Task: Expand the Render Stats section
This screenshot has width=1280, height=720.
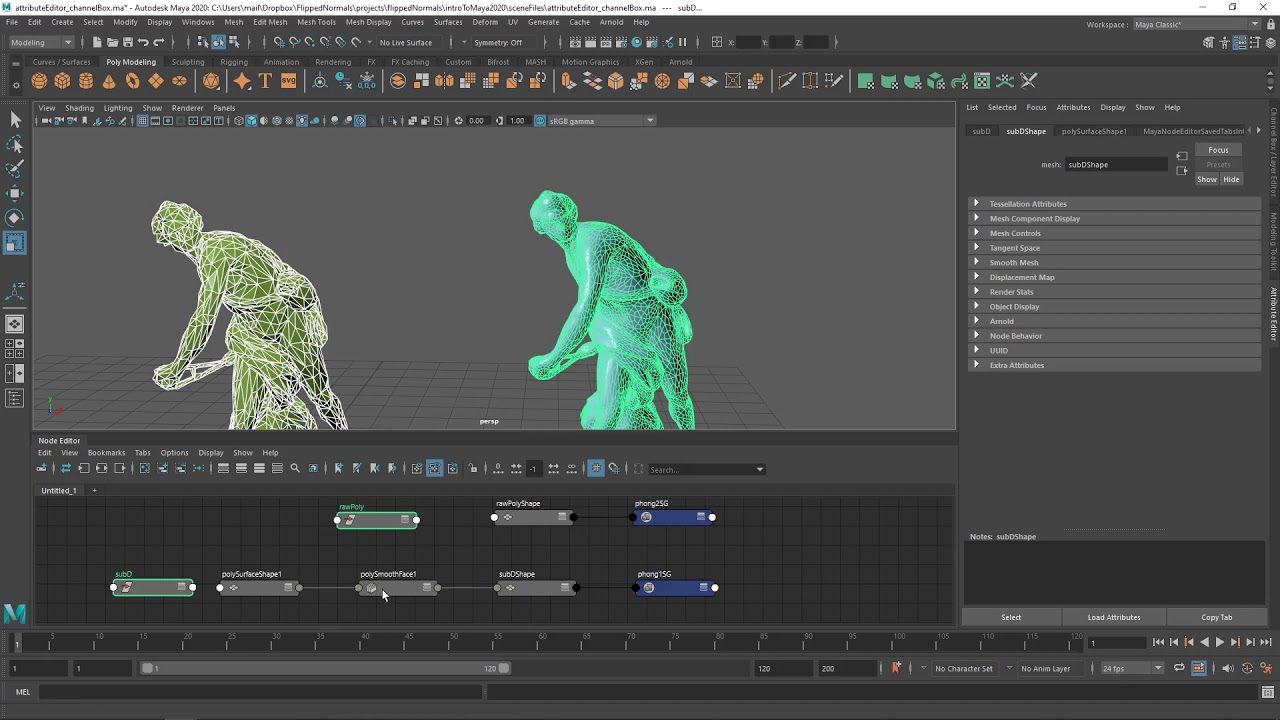Action: pyautogui.click(x=1114, y=292)
